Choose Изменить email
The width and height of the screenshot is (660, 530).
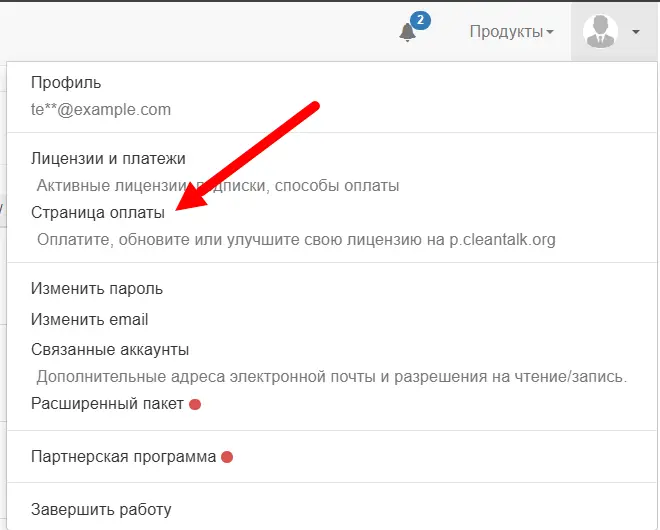[x=90, y=320]
